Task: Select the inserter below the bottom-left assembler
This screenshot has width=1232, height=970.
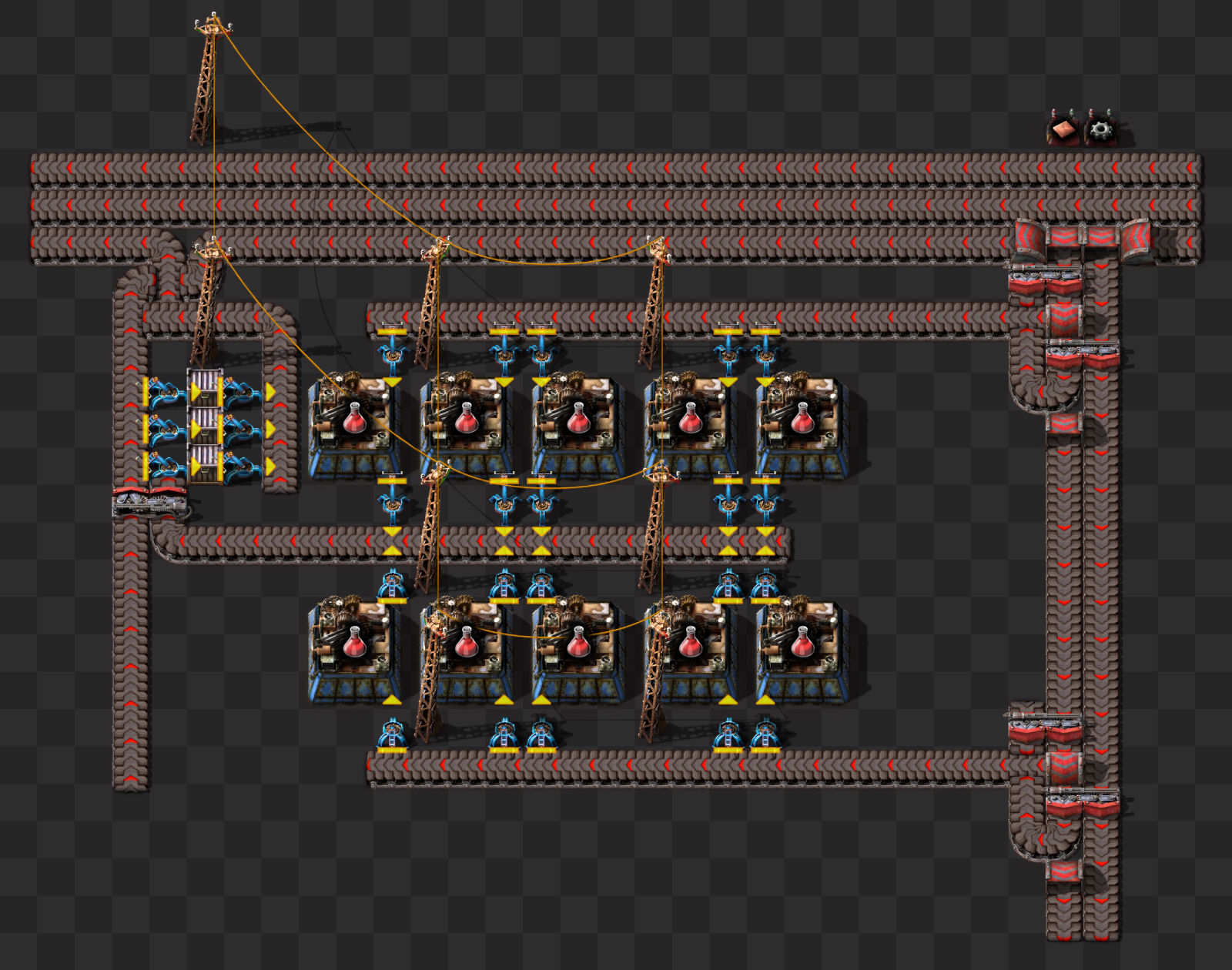Action: pos(392,736)
